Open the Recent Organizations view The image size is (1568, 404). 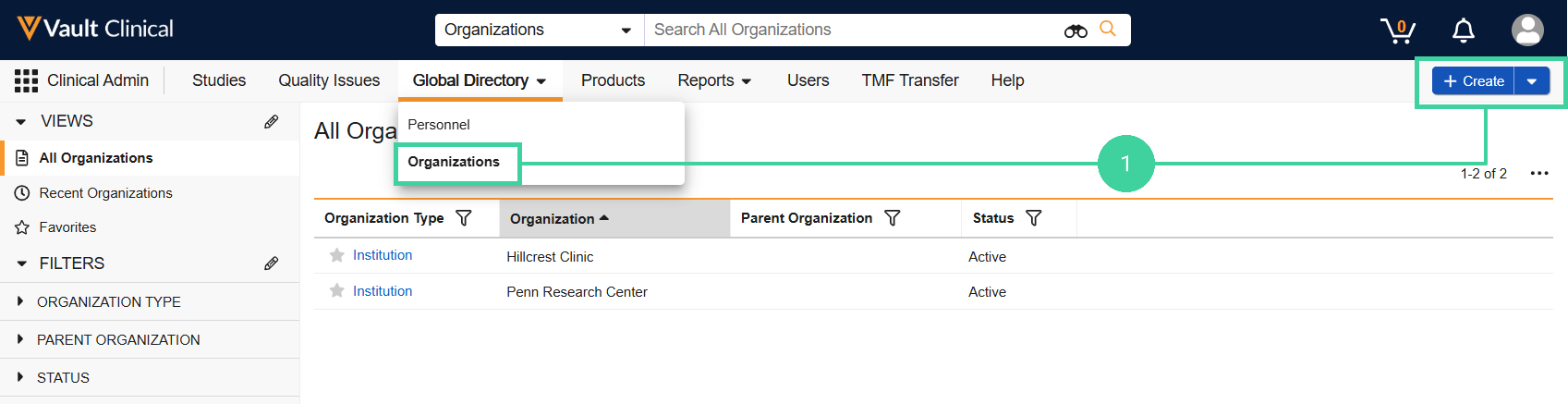(105, 193)
